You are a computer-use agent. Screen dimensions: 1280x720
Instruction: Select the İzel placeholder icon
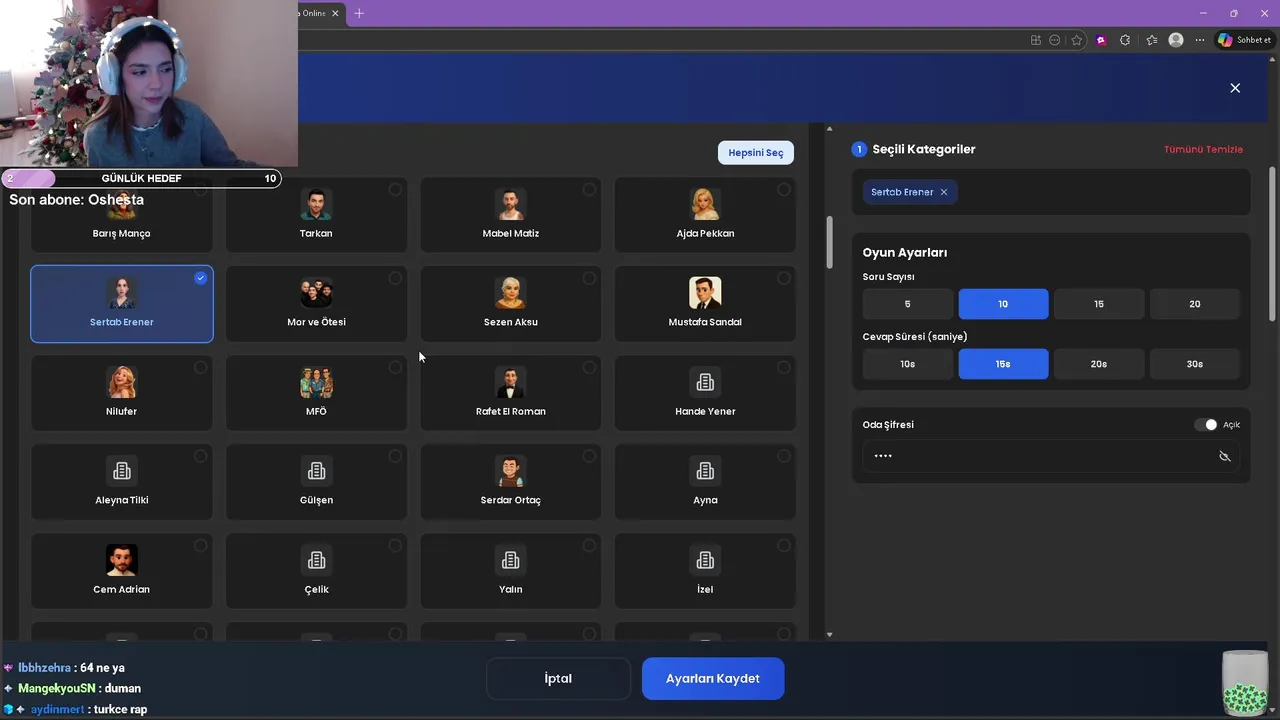705,560
